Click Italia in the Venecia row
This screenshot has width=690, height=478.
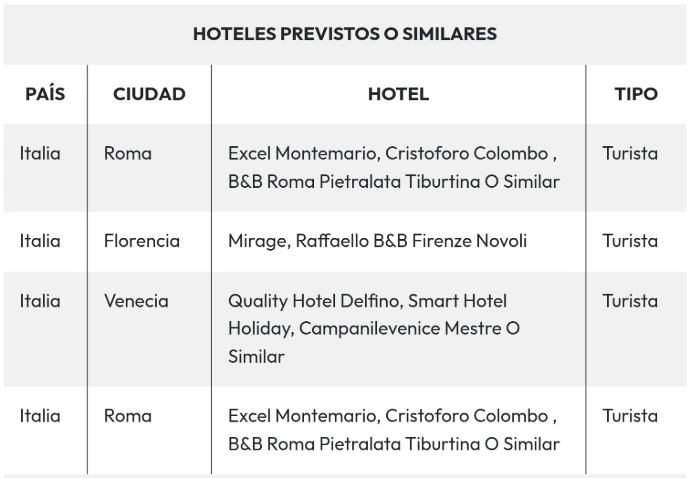click(x=40, y=301)
